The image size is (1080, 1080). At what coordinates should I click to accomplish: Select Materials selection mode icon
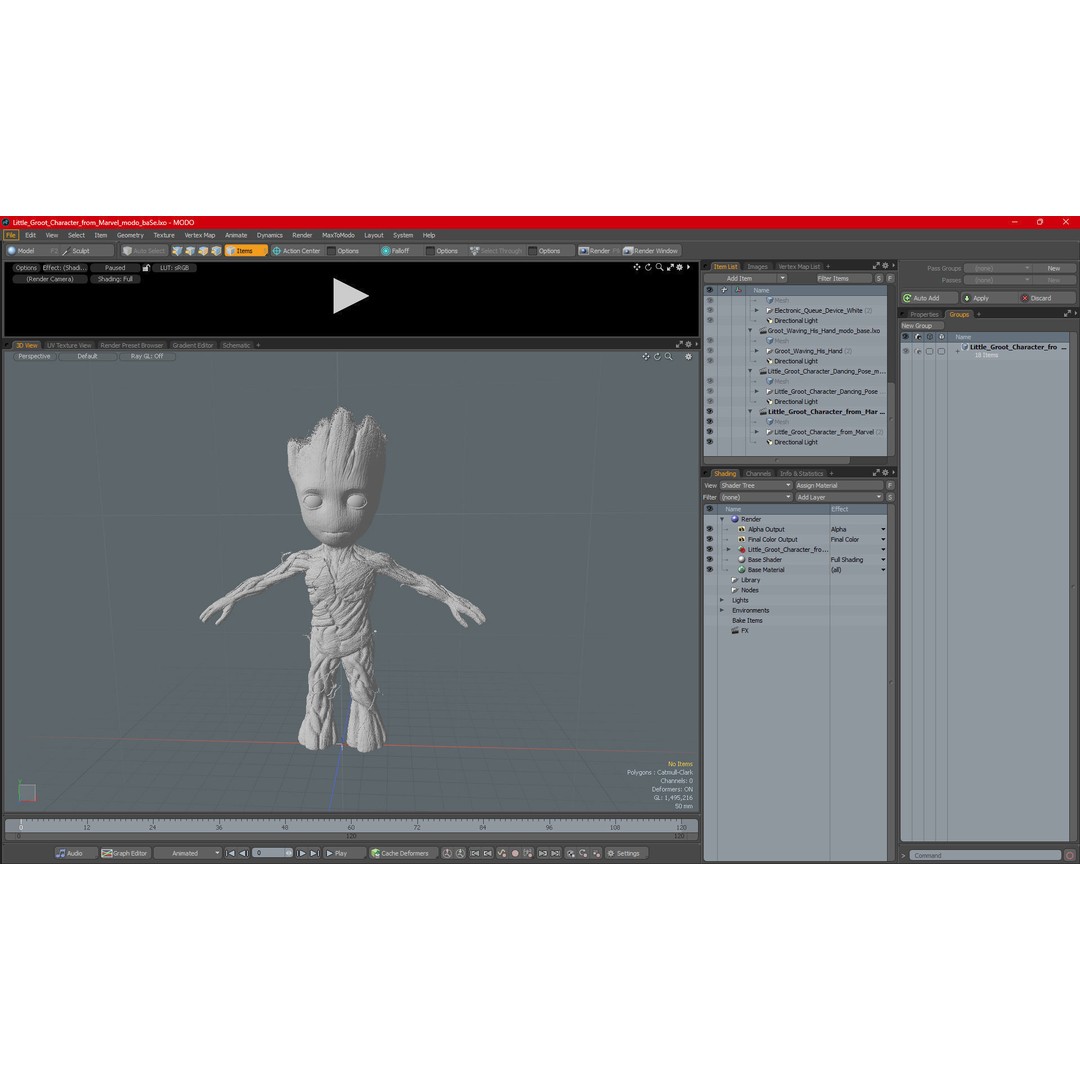click(x=216, y=251)
